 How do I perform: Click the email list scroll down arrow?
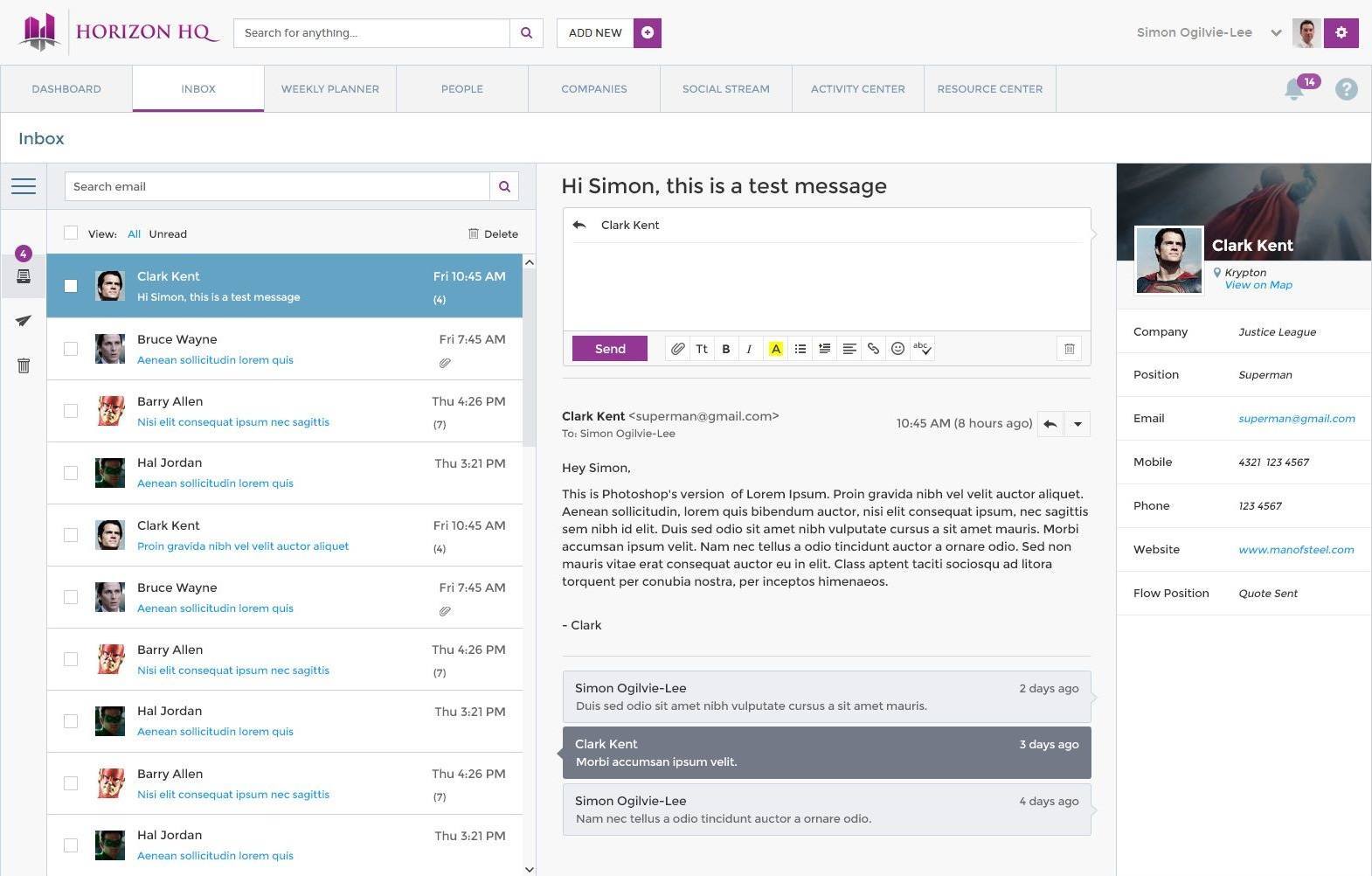coord(529,869)
